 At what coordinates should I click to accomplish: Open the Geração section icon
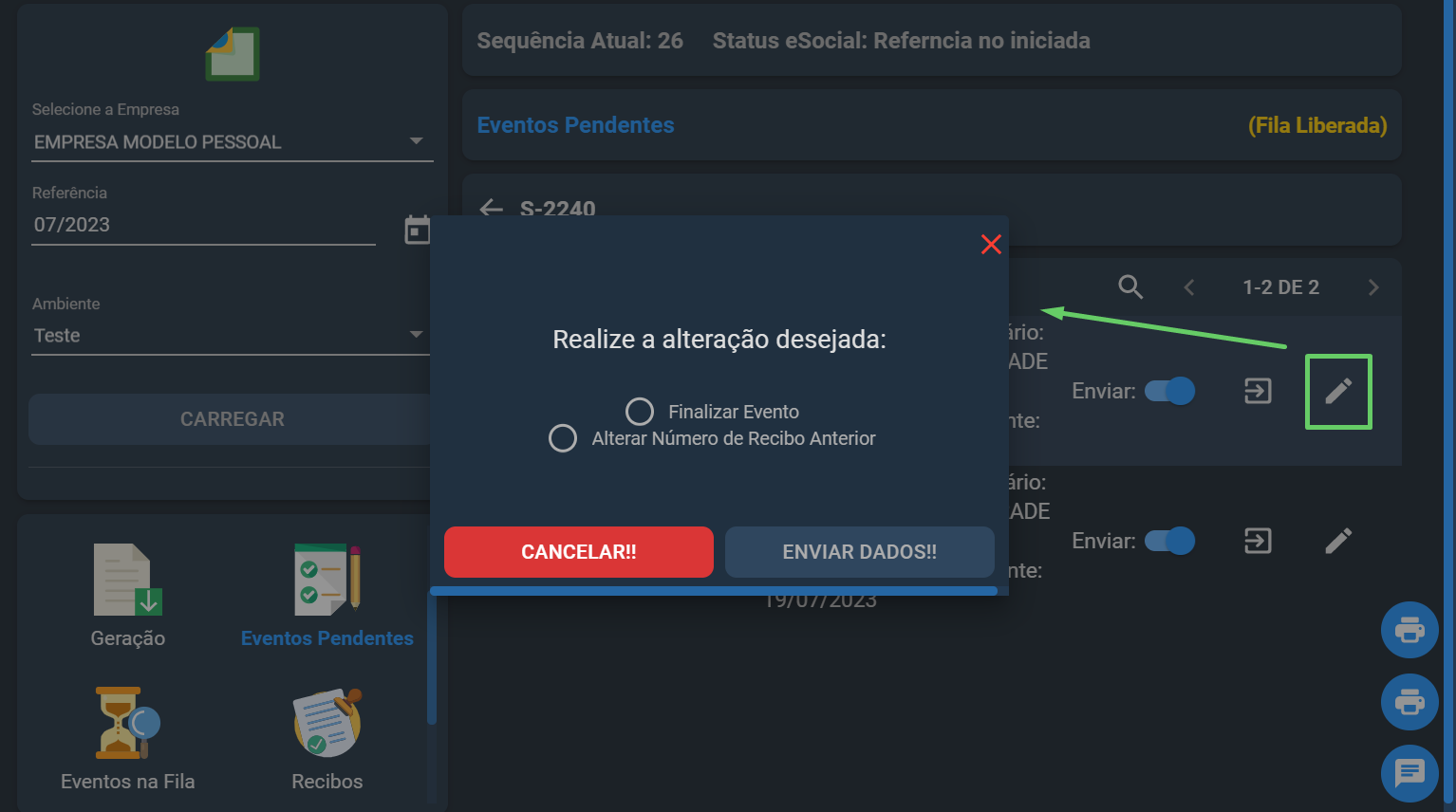[x=128, y=580]
